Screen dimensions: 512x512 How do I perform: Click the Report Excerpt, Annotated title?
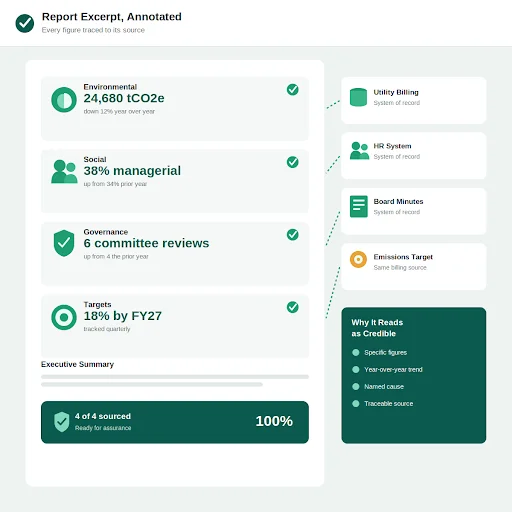click(x=112, y=17)
